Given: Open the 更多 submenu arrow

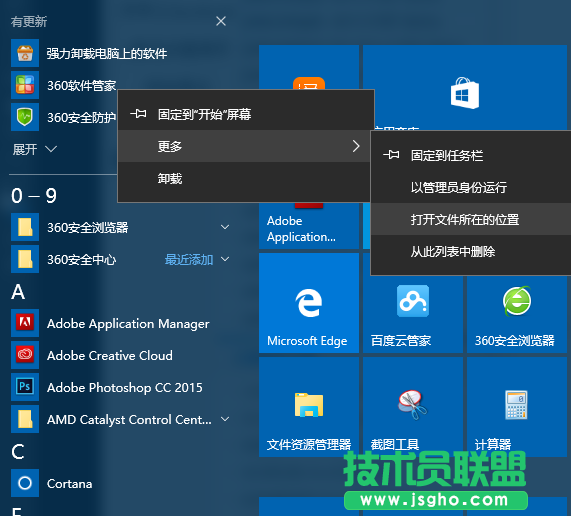Looking at the screenshot, I should 356,146.
